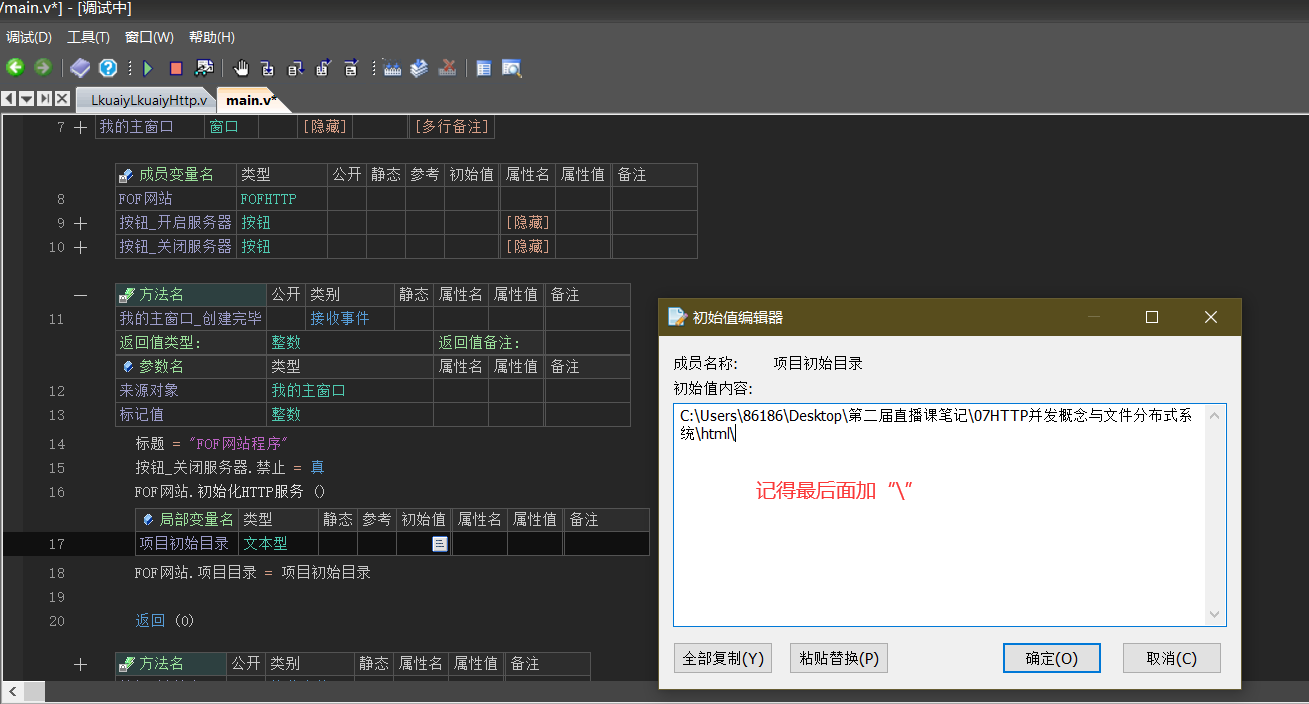The width and height of the screenshot is (1309, 704).
Task: Click the blue ruler-like toolbar icon
Action: (392, 68)
